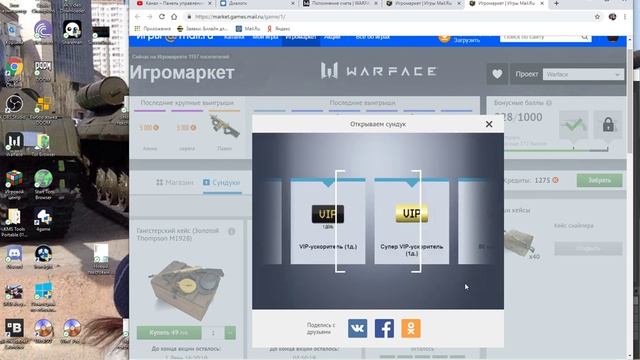Go to the Chrome home page button
This screenshot has height=360, width=640.
pyautogui.click(x=174, y=17)
